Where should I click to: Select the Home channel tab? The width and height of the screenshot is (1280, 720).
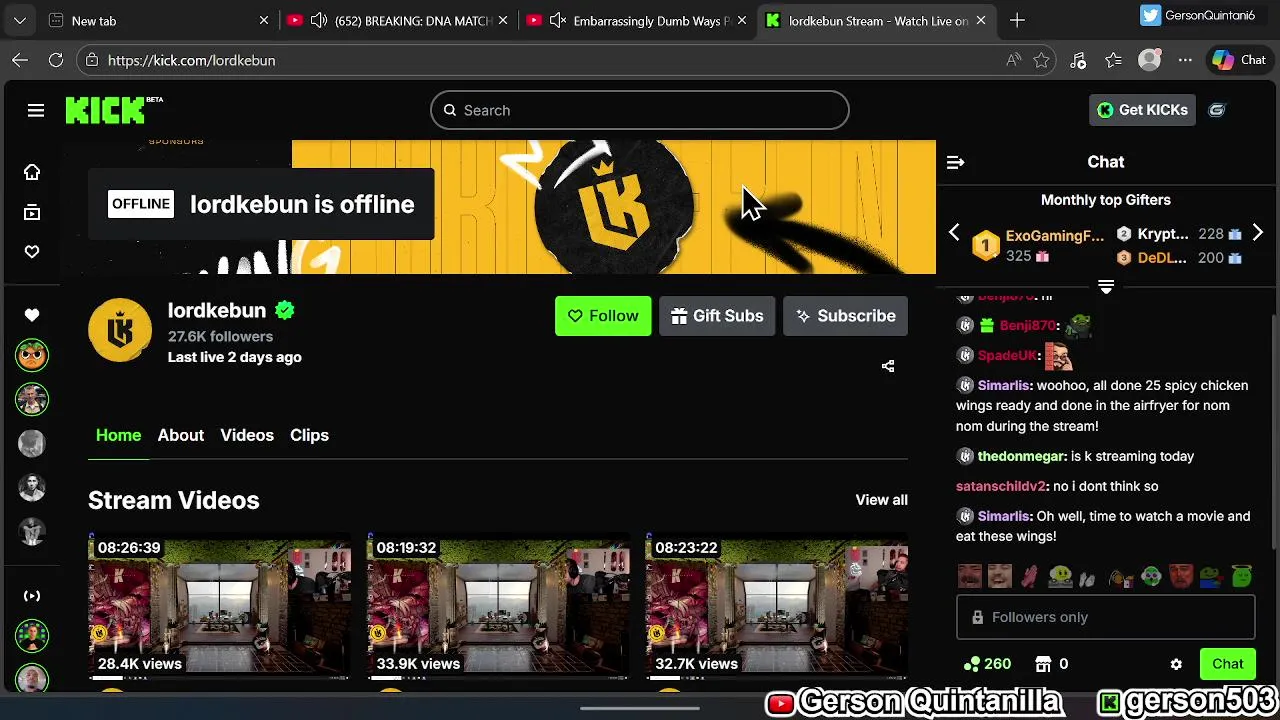pyautogui.click(x=118, y=435)
